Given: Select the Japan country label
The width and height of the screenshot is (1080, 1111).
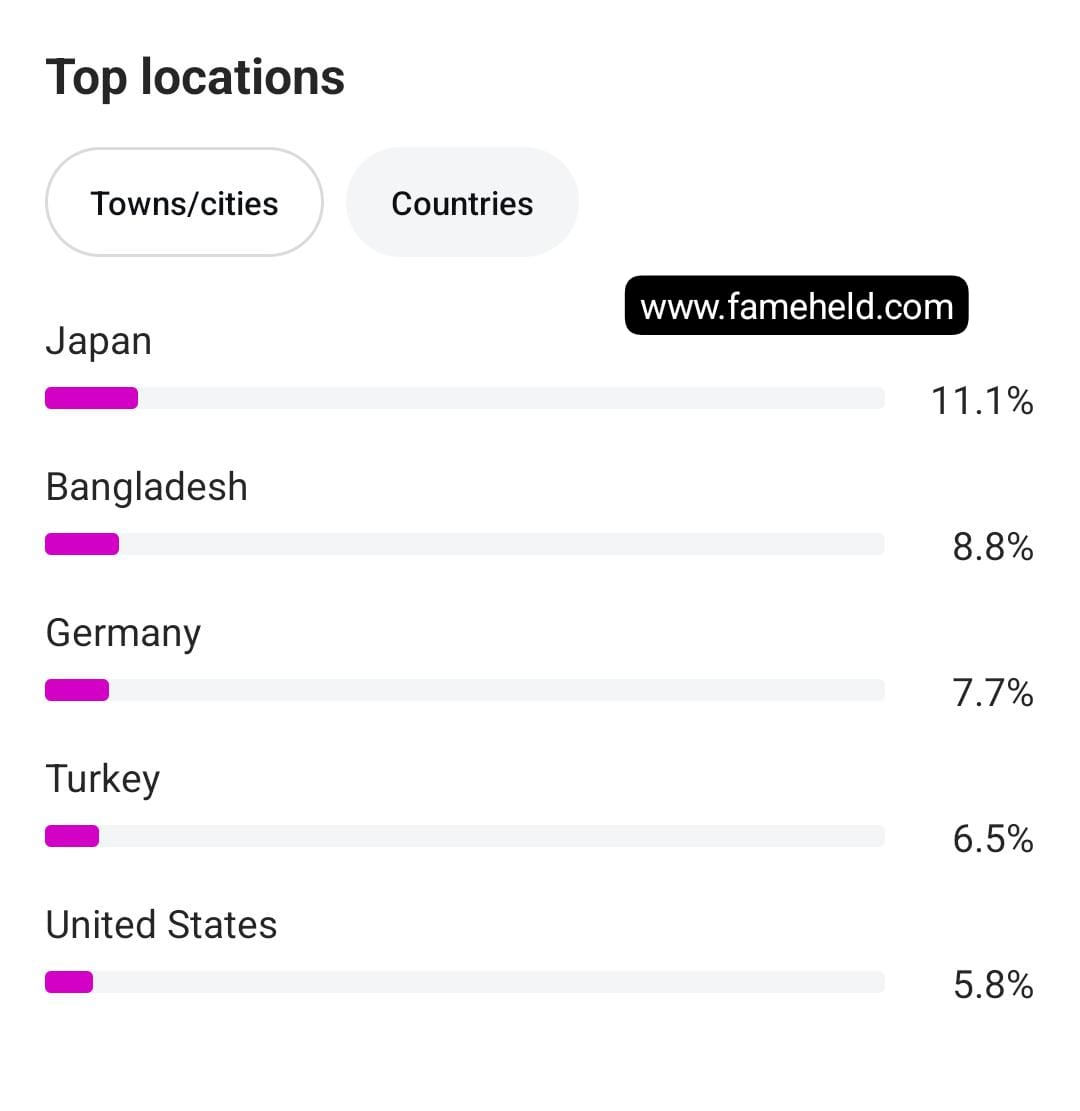Looking at the screenshot, I should 99,342.
